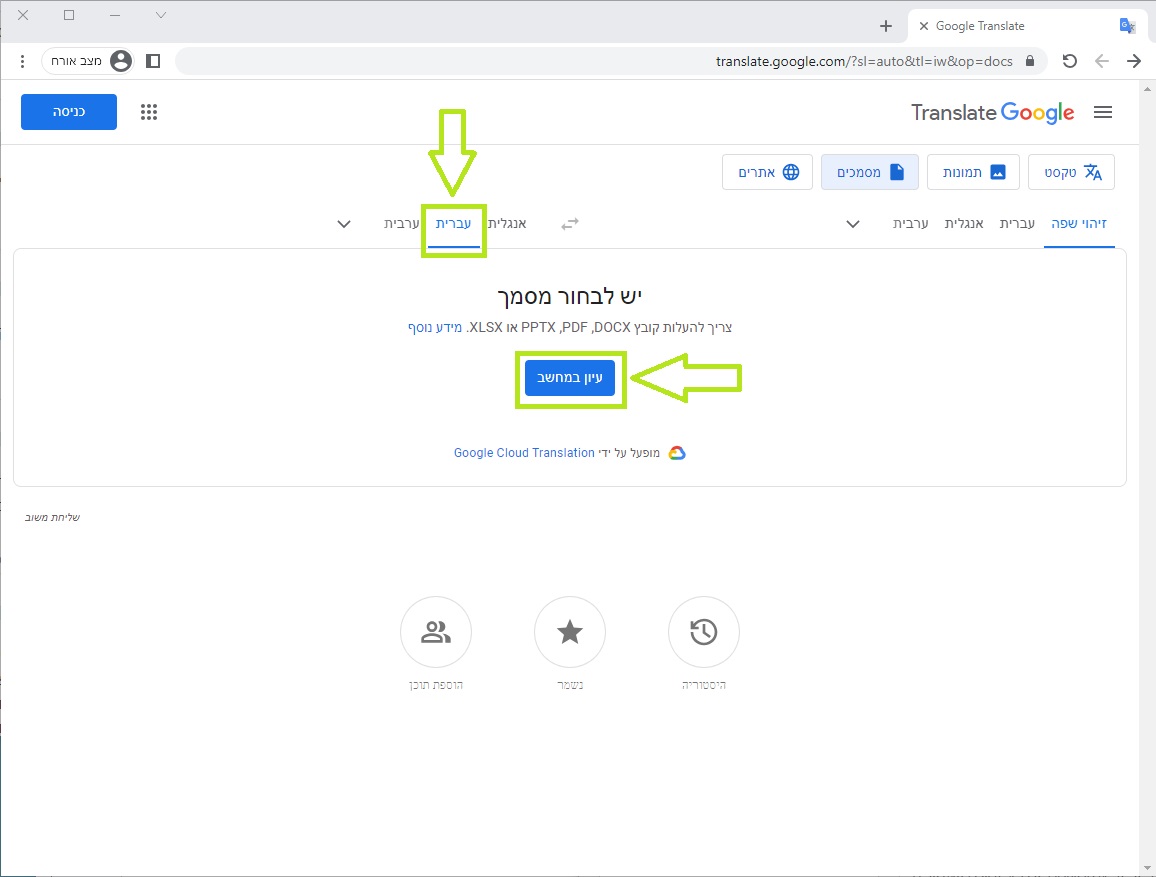Choose Detect language (זיהוי שפה) source

(x=1079, y=224)
